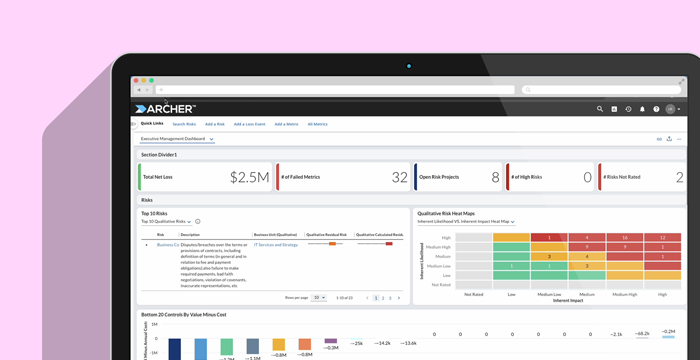Click the 1-10 of 23 pagination text
Image resolution: width=700 pixels, height=360 pixels.
point(345,298)
